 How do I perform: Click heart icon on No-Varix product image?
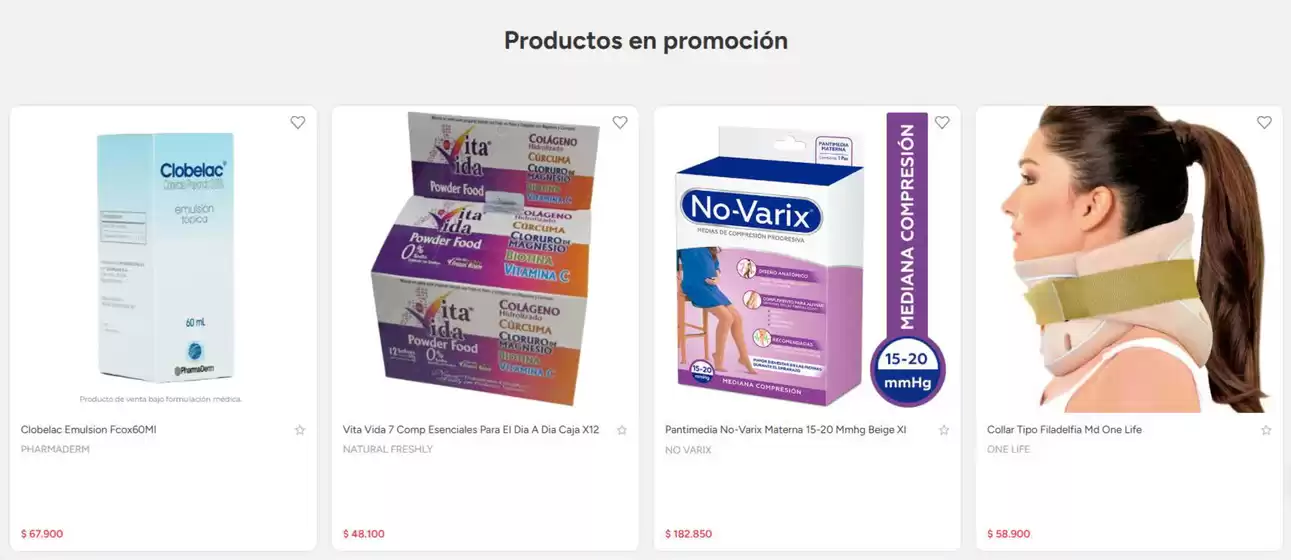point(942,122)
